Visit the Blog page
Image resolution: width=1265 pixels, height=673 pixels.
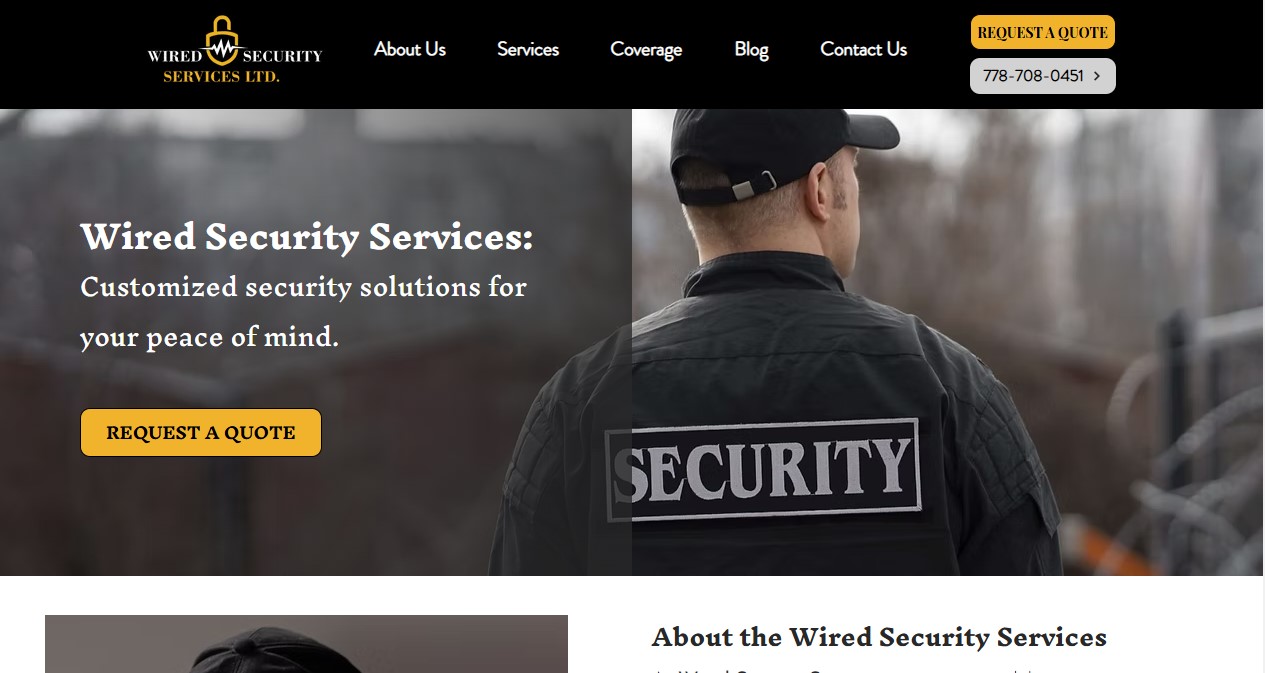(x=751, y=49)
